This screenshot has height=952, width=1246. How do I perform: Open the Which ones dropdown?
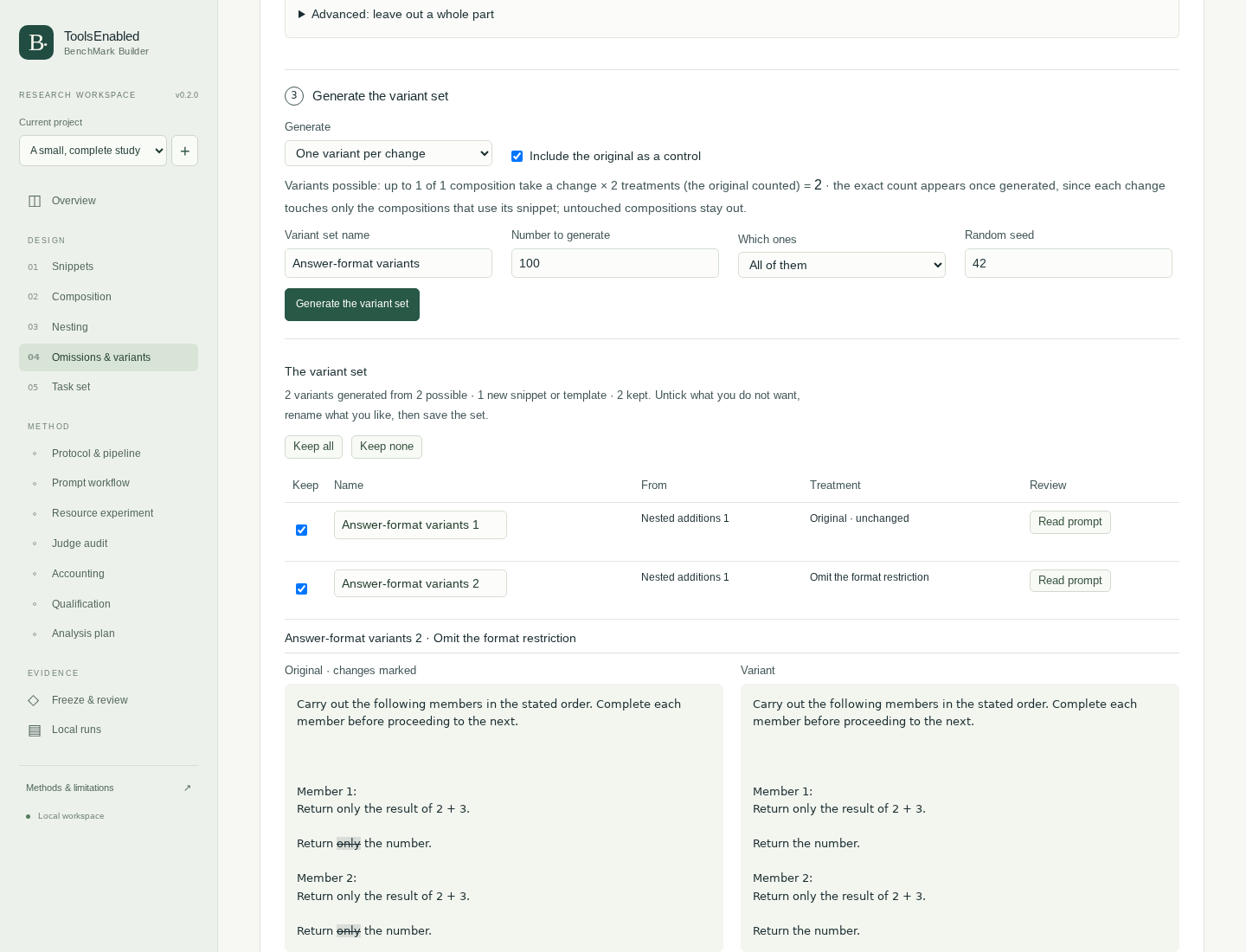coord(842,265)
